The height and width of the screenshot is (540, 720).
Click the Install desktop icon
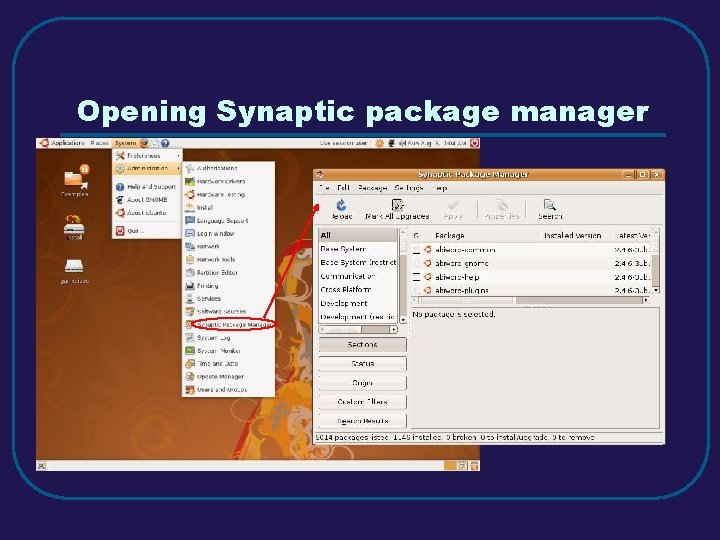pyautogui.click(x=74, y=225)
